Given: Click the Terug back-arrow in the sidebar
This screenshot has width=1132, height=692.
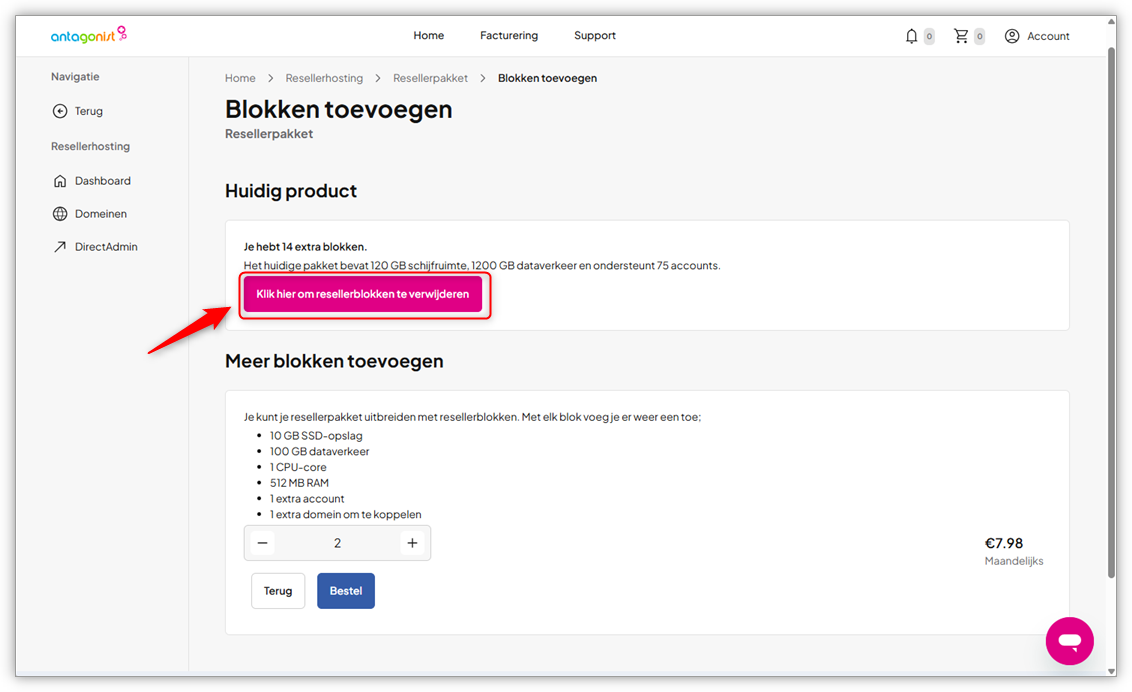Looking at the screenshot, I should pos(61,111).
